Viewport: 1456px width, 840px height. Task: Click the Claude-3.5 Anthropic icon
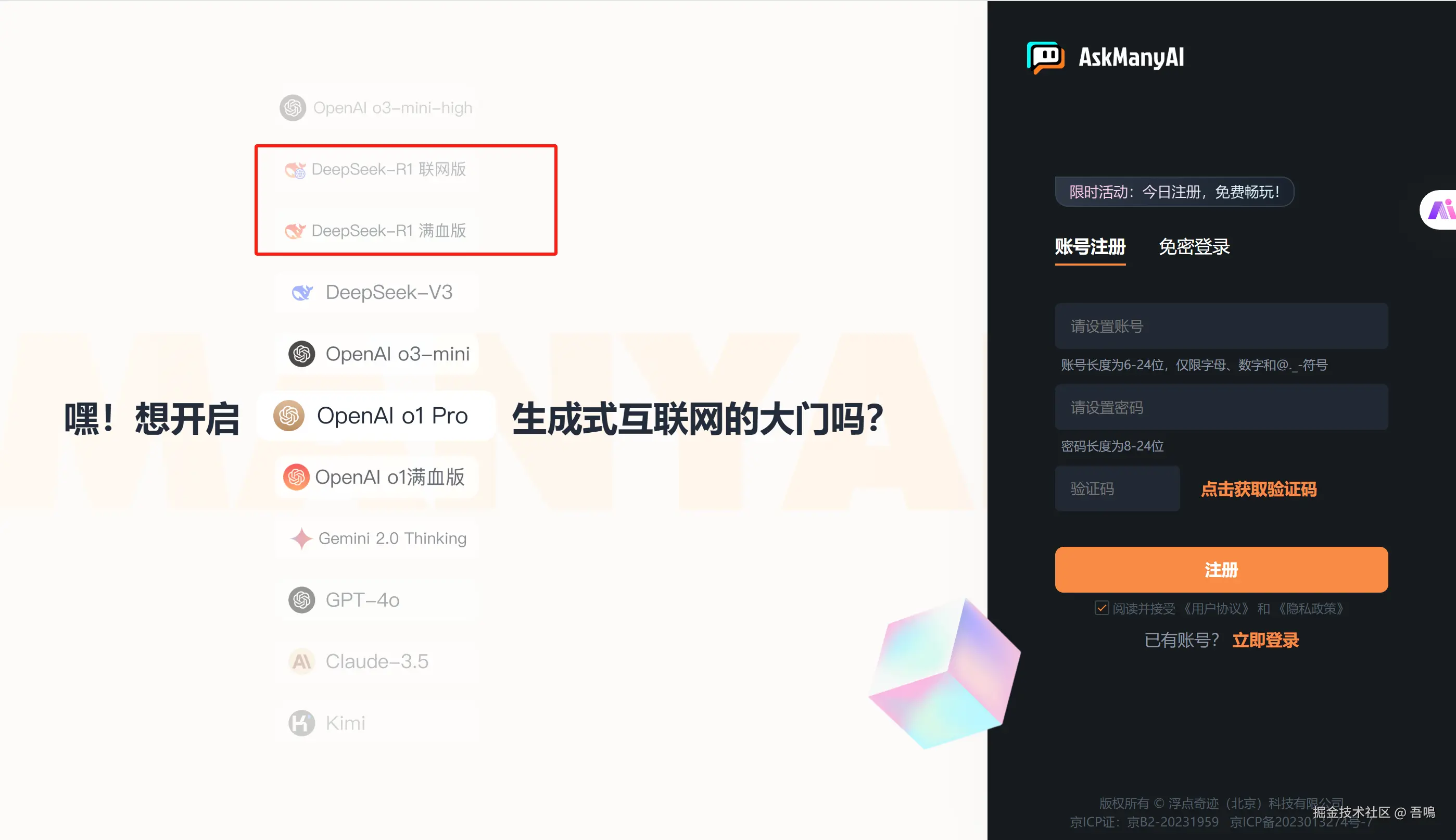[301, 661]
